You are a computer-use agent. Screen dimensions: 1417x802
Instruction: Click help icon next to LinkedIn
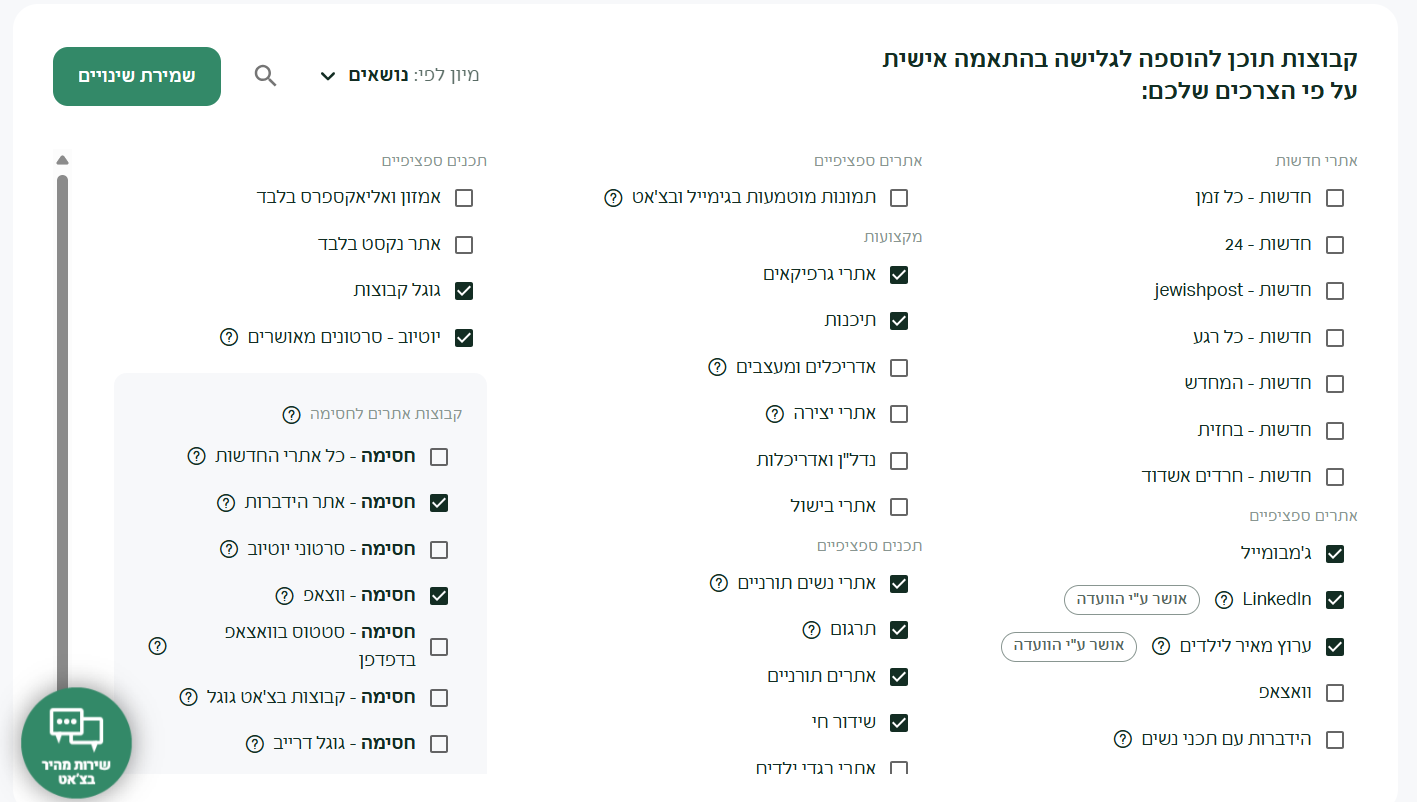click(1223, 600)
